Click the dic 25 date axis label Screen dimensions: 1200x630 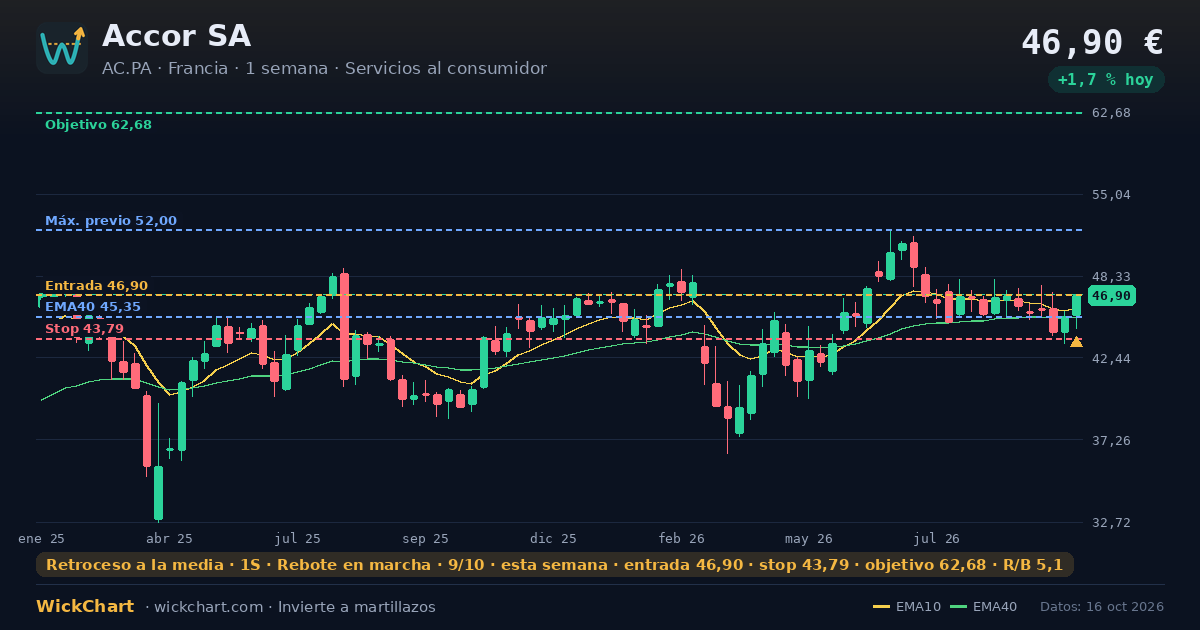554,538
